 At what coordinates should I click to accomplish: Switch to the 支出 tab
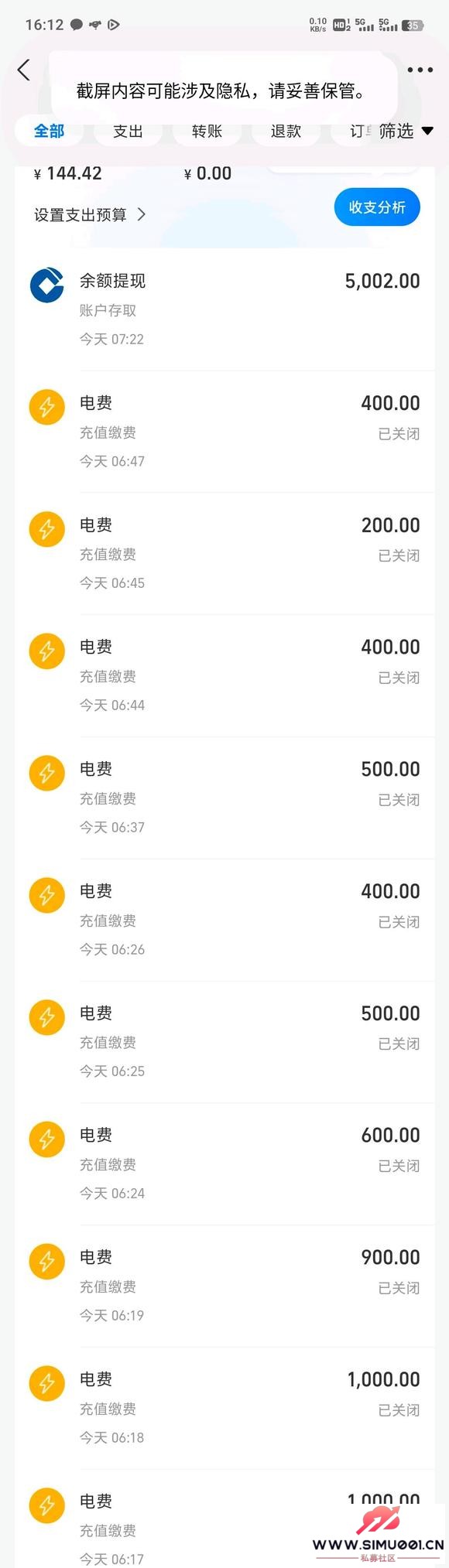click(x=128, y=131)
